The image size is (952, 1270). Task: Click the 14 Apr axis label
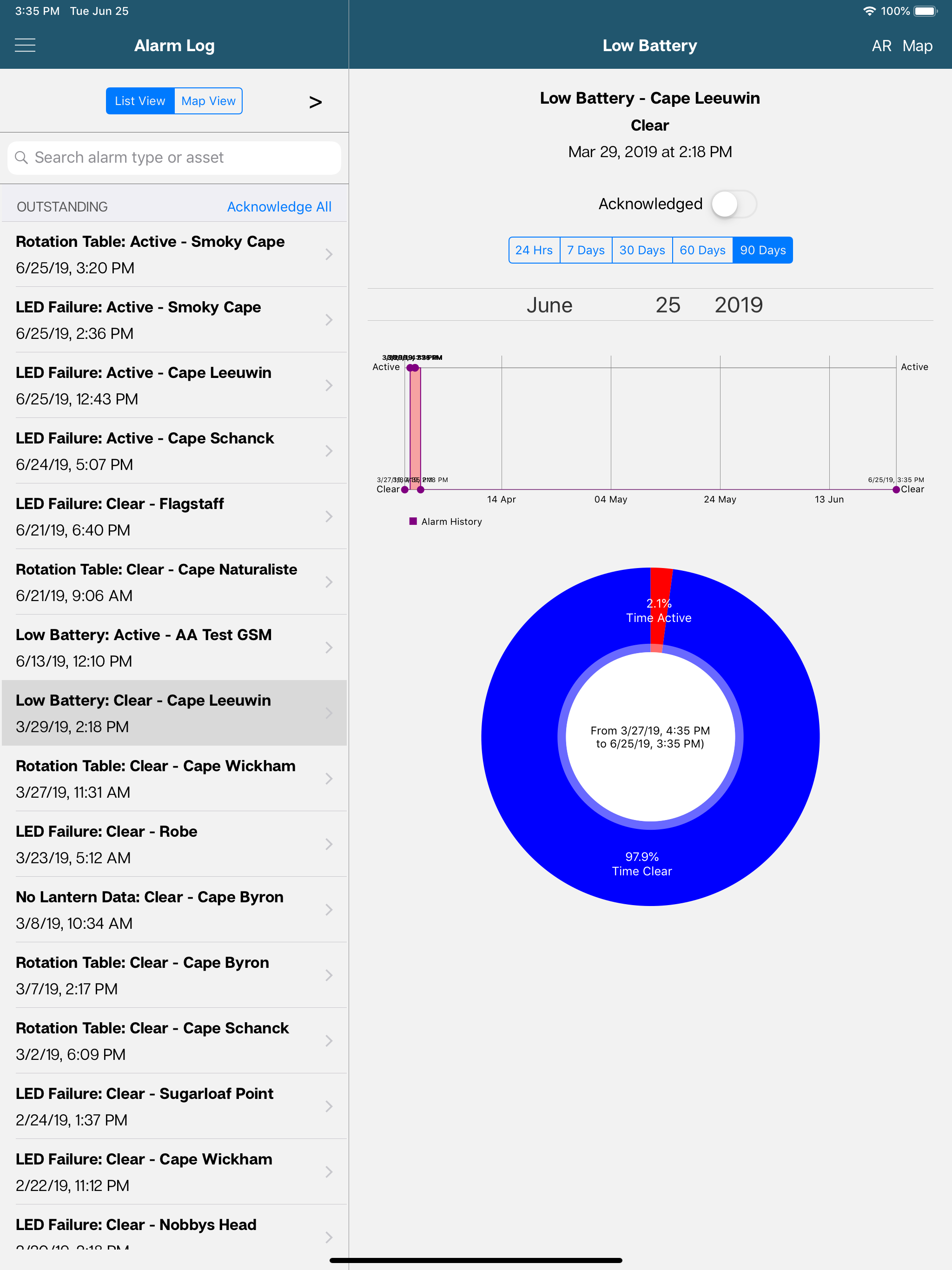(x=501, y=500)
